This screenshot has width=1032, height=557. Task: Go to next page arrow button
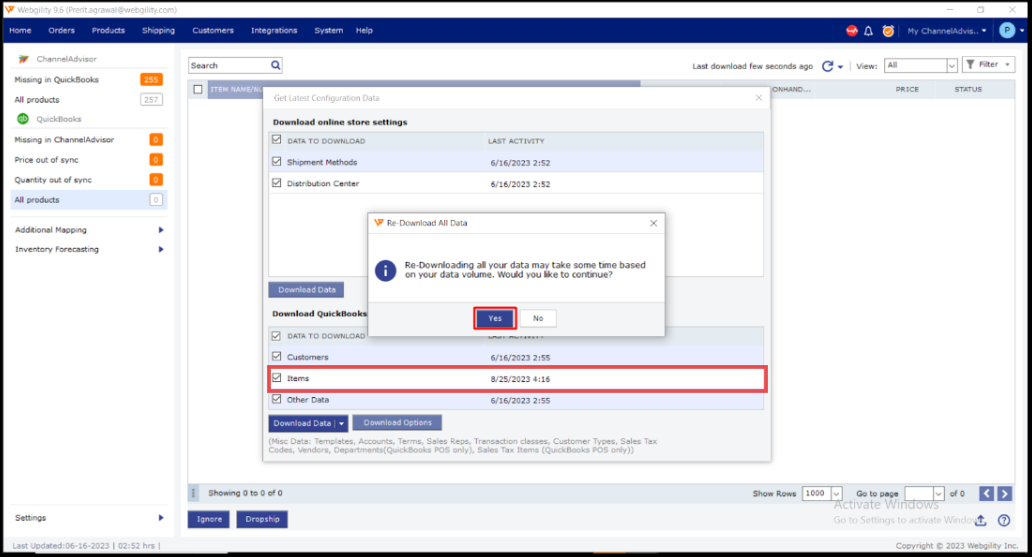point(1004,493)
